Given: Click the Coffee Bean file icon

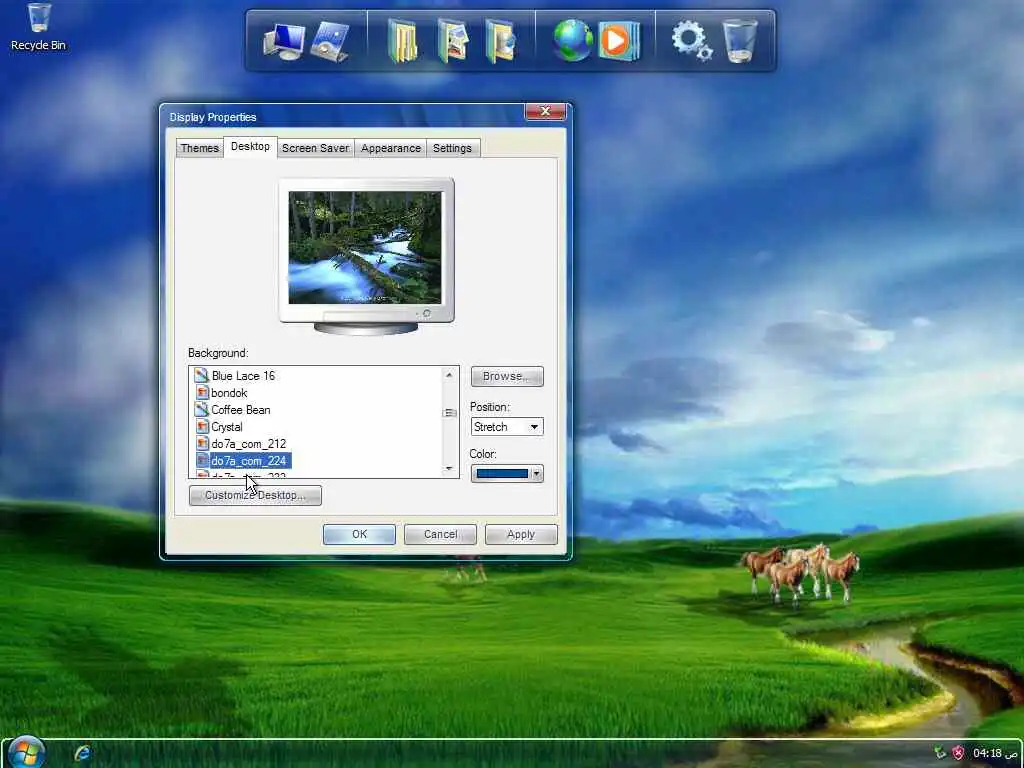Looking at the screenshot, I should 201,409.
